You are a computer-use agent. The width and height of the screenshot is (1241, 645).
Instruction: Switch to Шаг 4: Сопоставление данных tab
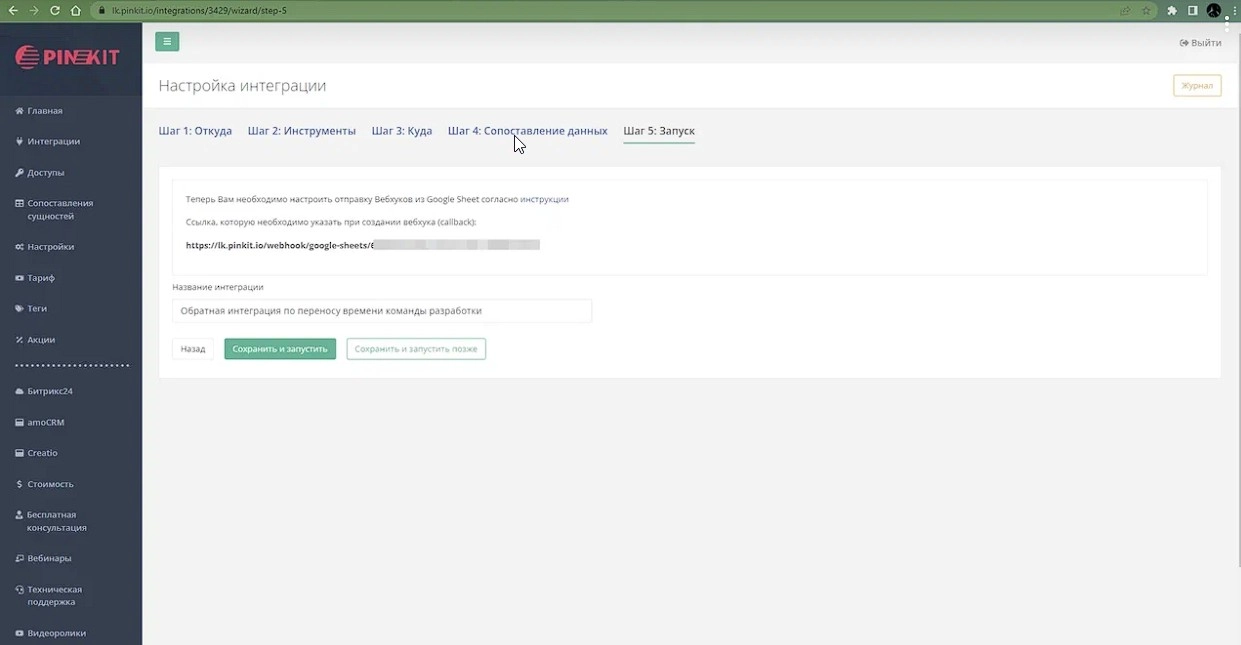point(527,131)
